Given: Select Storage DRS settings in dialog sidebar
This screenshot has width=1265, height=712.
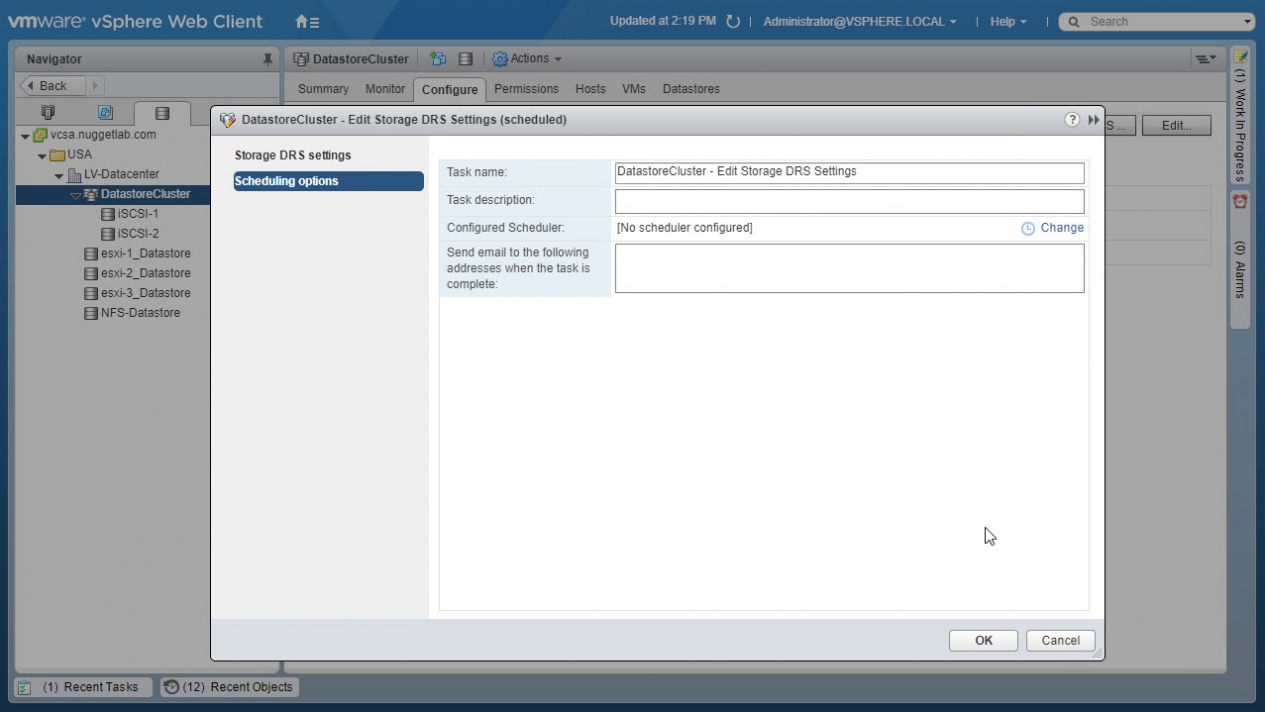Looking at the screenshot, I should click(x=293, y=156).
